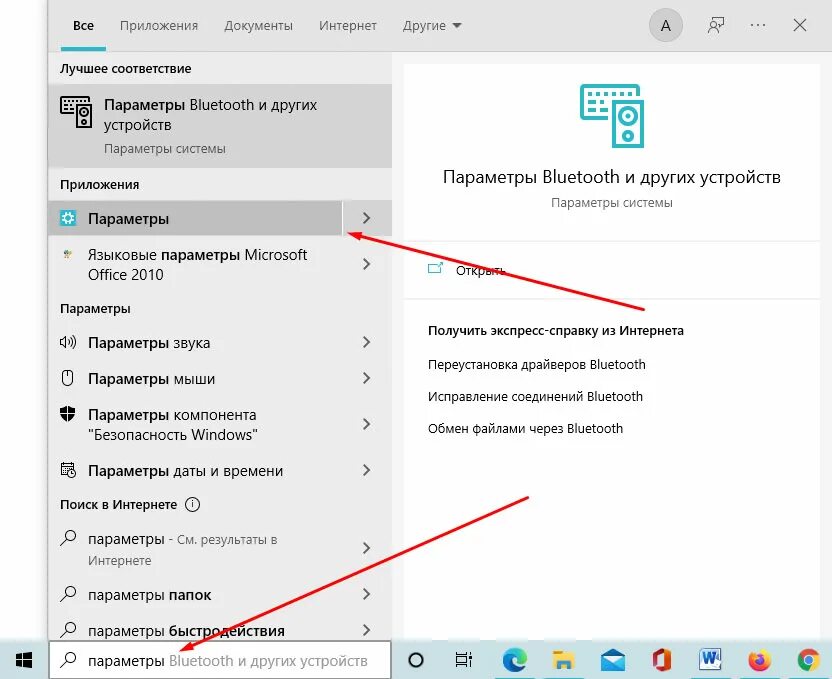Viewport: 832px width, 679px height.
Task: Launch Microsoft Office from the taskbar
Action: tap(661, 660)
